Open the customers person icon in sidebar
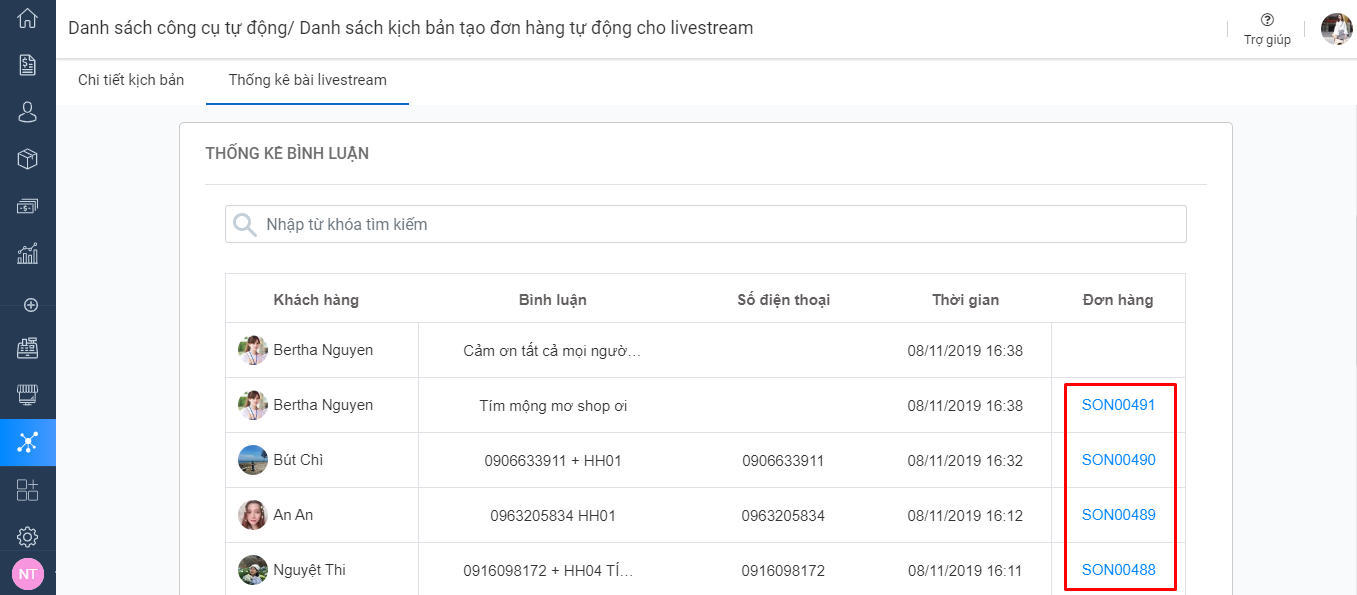The image size is (1357, 595). pyautogui.click(x=28, y=112)
